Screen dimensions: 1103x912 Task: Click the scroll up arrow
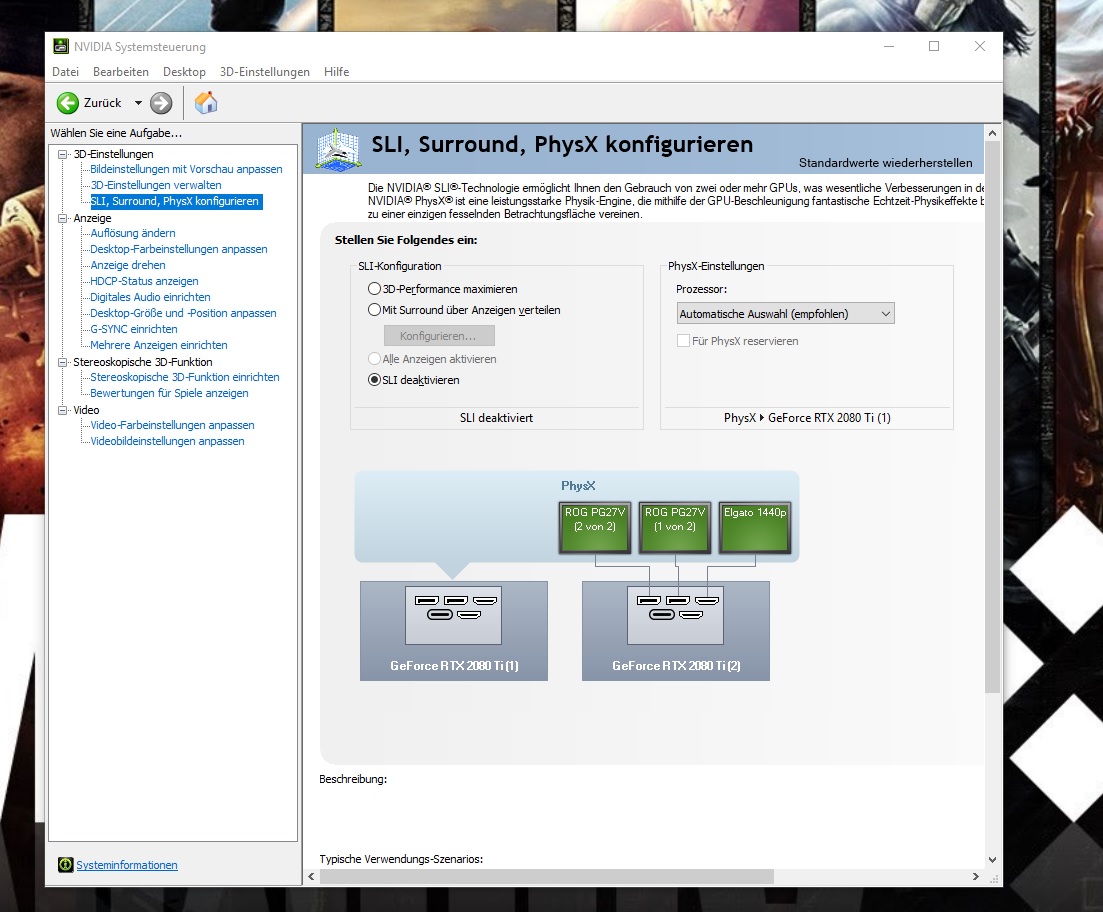point(992,133)
